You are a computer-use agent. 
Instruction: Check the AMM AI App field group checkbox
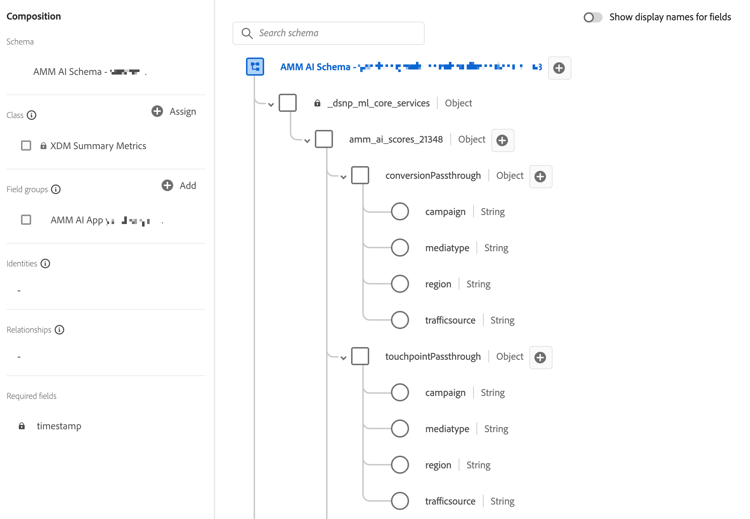[x=26, y=220]
